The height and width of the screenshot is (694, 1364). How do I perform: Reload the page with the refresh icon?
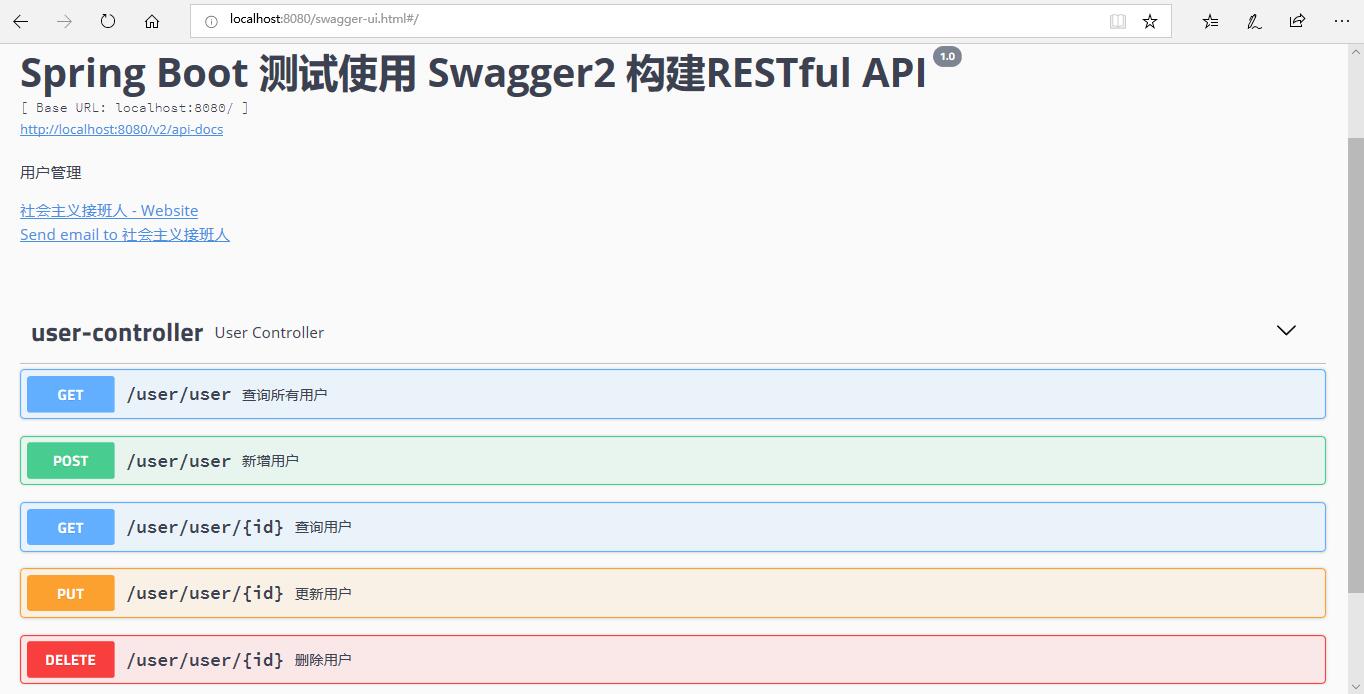coord(108,21)
